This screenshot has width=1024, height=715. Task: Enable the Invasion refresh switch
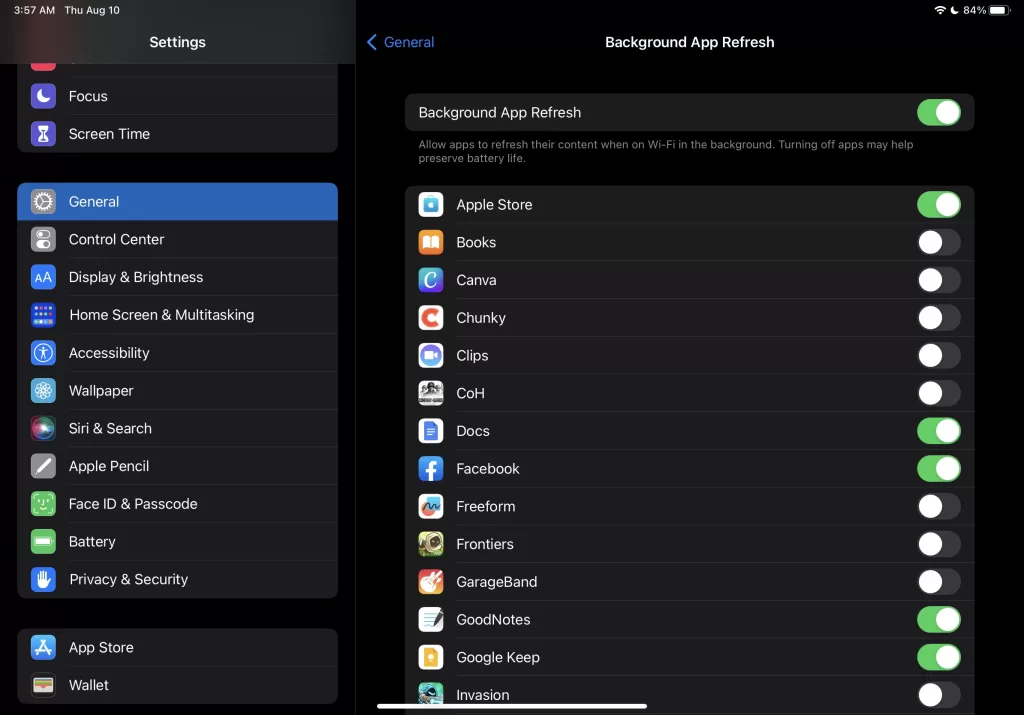pos(938,695)
